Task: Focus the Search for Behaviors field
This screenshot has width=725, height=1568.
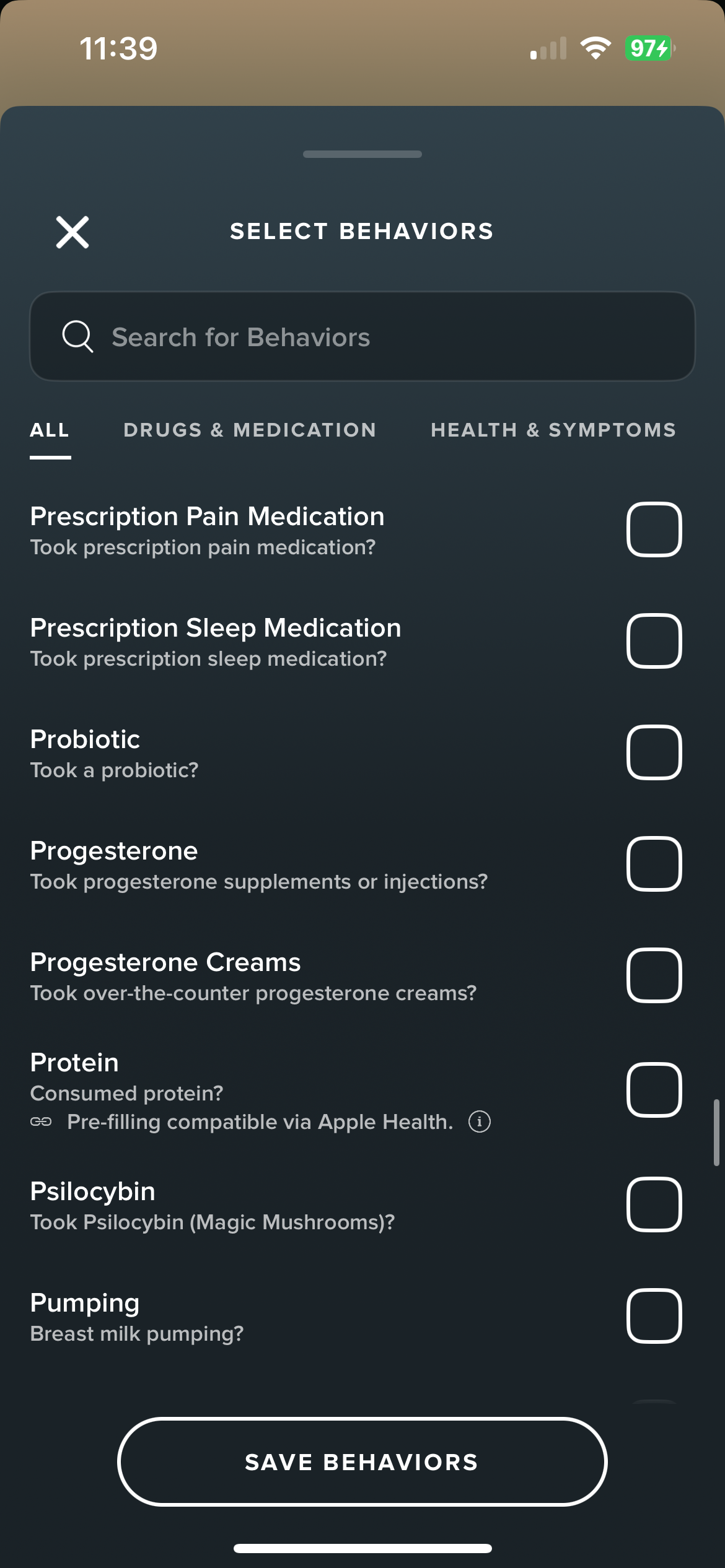Action: pos(362,336)
